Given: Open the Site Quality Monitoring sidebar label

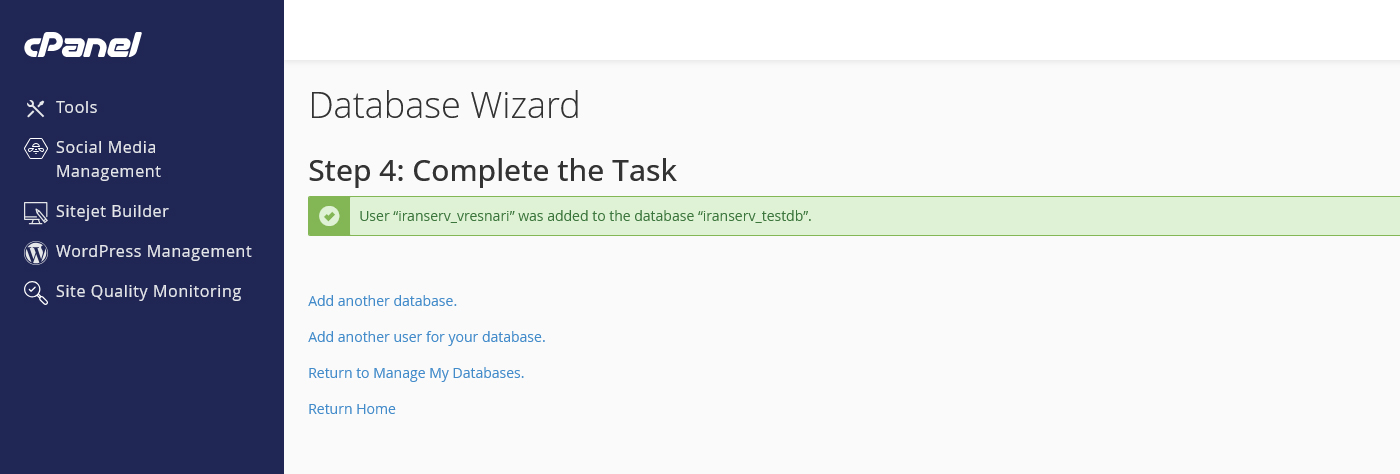Looking at the screenshot, I should 149,291.
